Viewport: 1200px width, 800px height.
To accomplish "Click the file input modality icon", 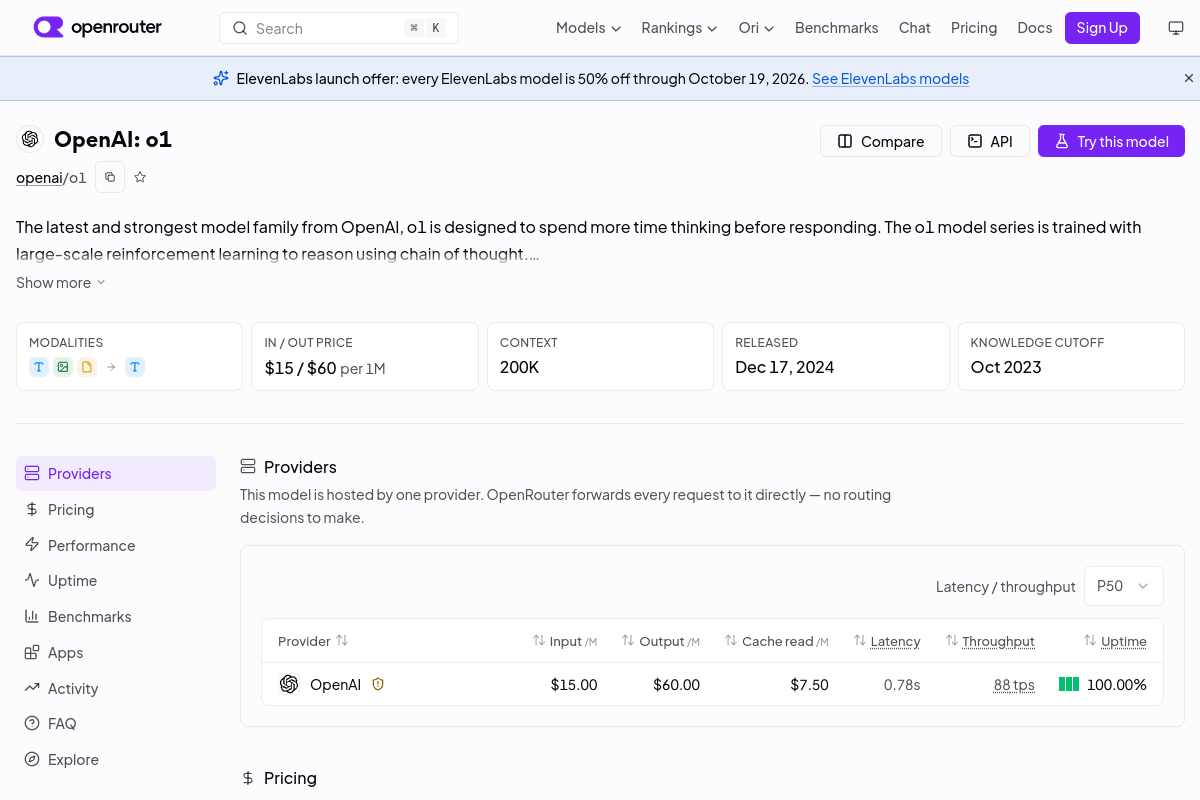I will click(87, 367).
